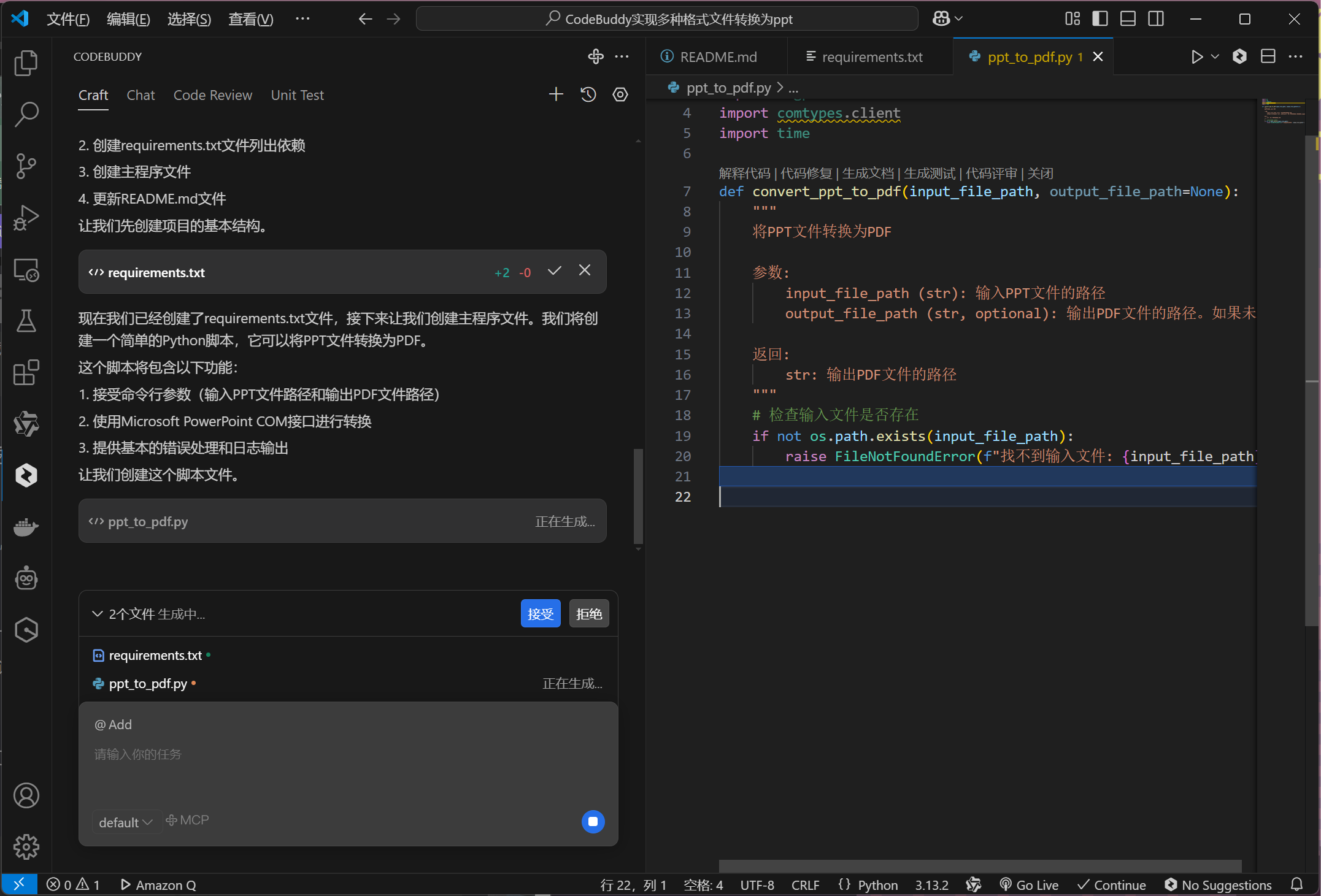This screenshot has height=896, width=1321.
Task: Open the default model dropdown
Action: 126,822
